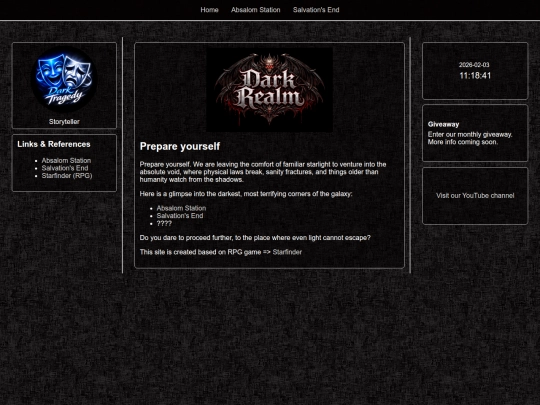Click the 'Here is a glimpse' sentence
The width and height of the screenshot is (540, 405).
coord(246,194)
